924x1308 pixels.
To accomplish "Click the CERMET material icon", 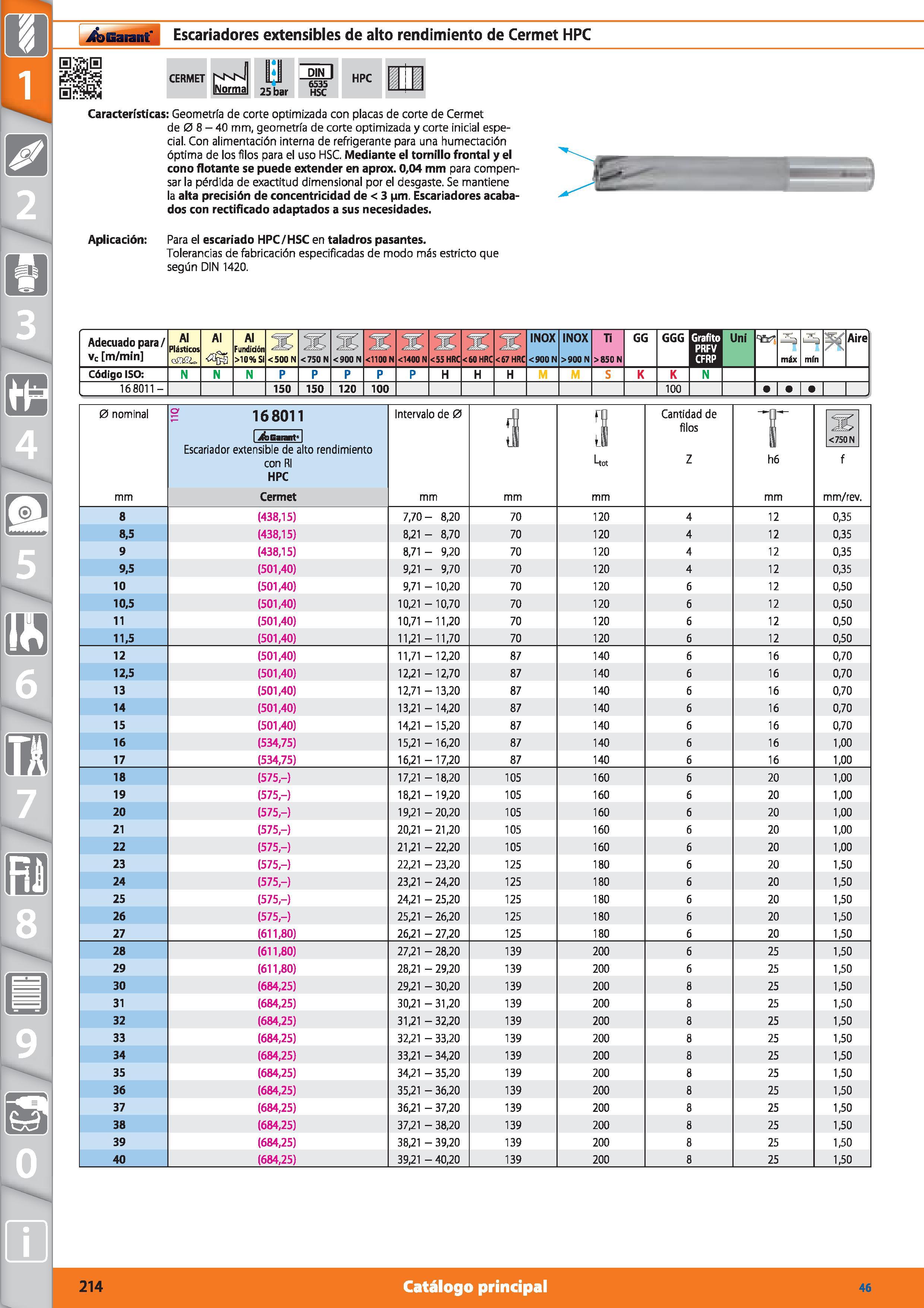I will click(187, 78).
